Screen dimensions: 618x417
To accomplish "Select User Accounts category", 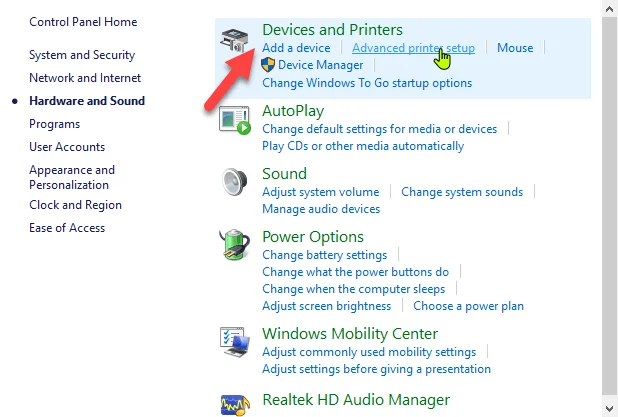I will (x=67, y=147).
